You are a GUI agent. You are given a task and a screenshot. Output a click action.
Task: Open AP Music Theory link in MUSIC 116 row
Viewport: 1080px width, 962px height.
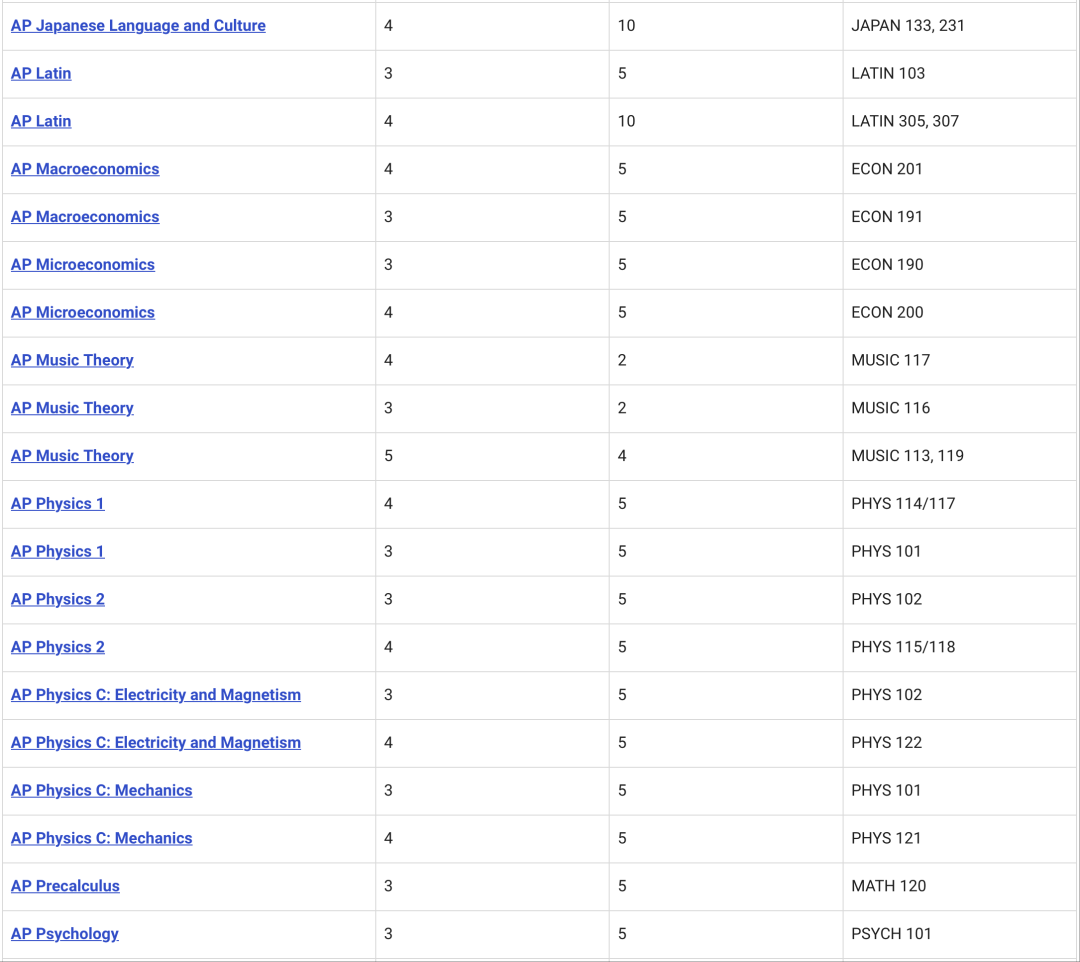[x=72, y=408]
